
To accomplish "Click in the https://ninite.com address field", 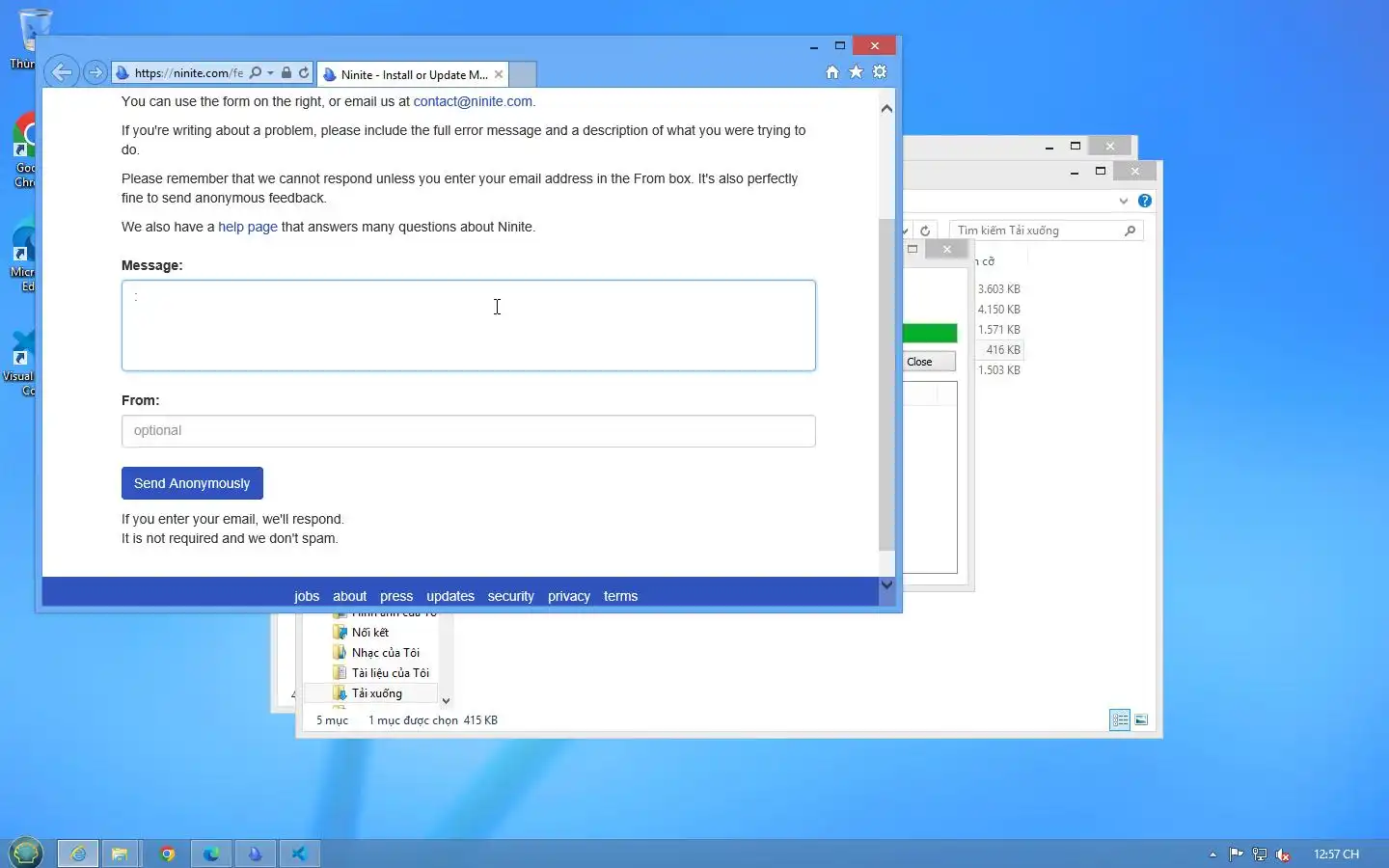I will pos(188,72).
